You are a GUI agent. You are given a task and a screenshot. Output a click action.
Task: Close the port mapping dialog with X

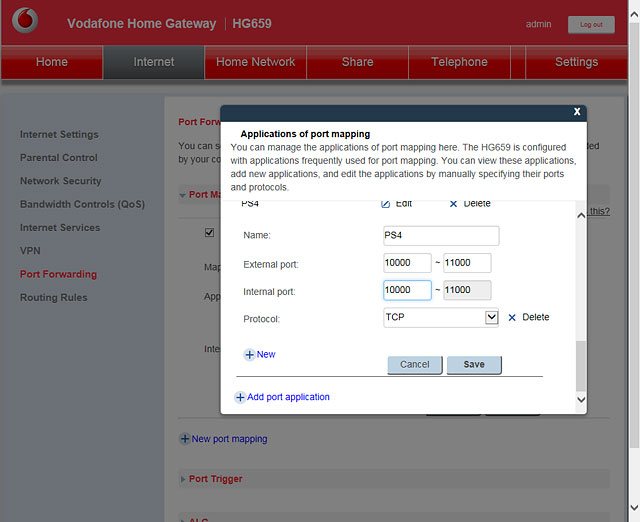[x=577, y=112]
